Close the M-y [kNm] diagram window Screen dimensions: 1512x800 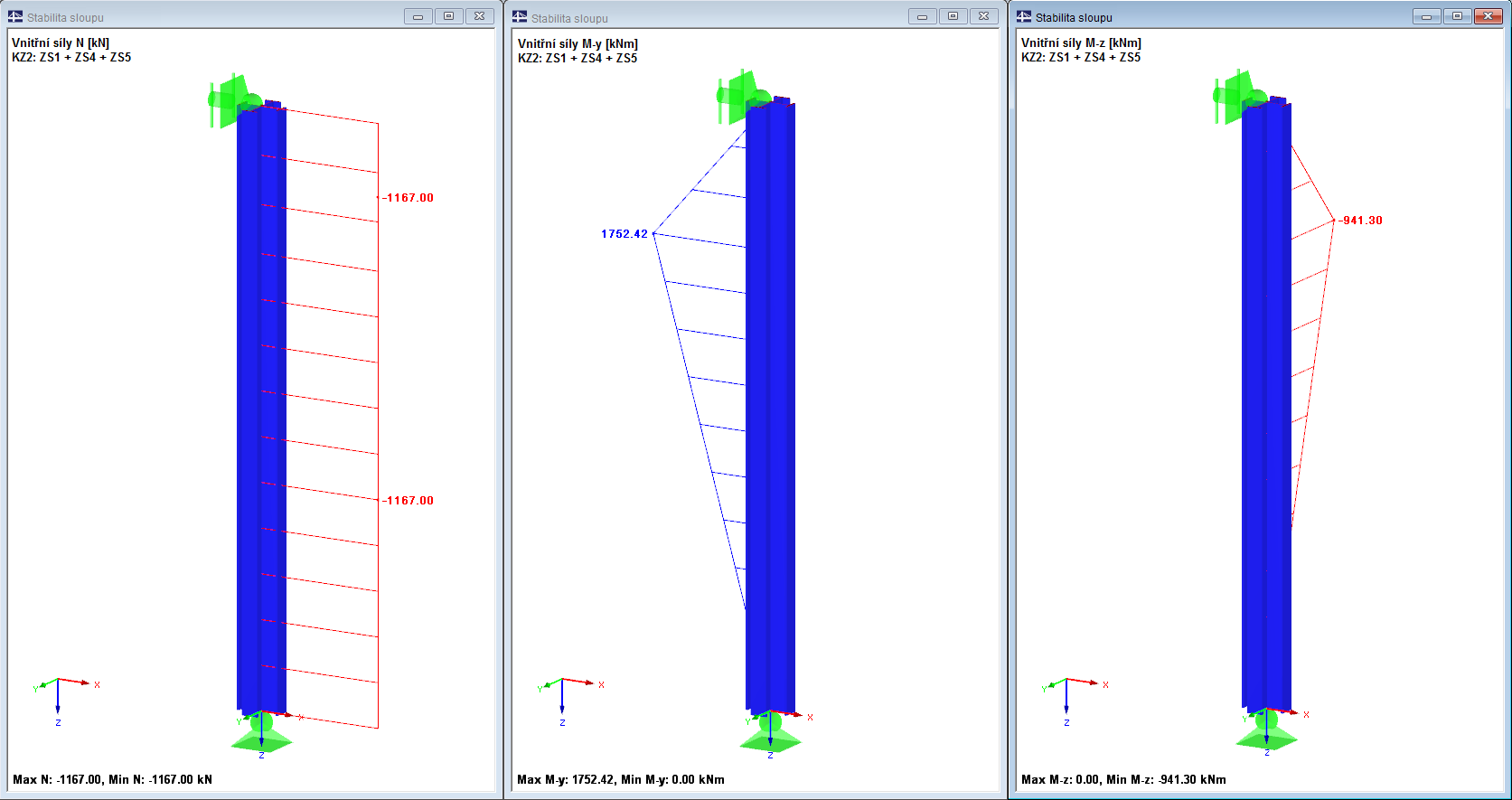click(x=983, y=16)
